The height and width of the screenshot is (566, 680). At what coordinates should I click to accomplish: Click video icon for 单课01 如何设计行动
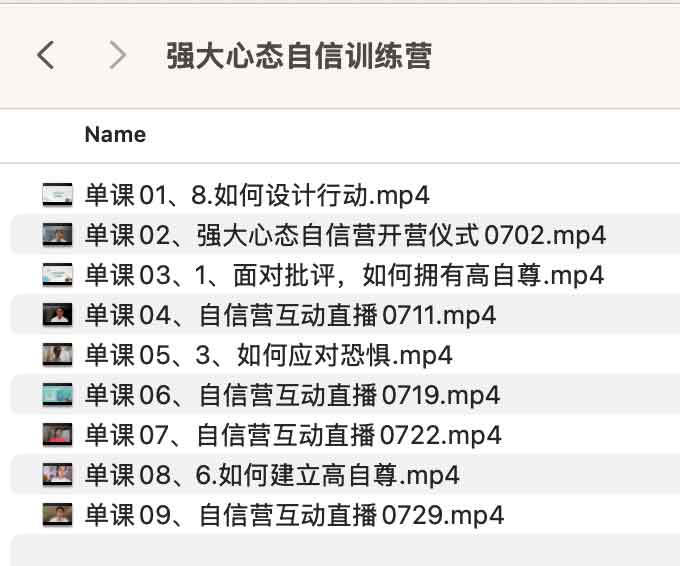pyautogui.click(x=58, y=194)
